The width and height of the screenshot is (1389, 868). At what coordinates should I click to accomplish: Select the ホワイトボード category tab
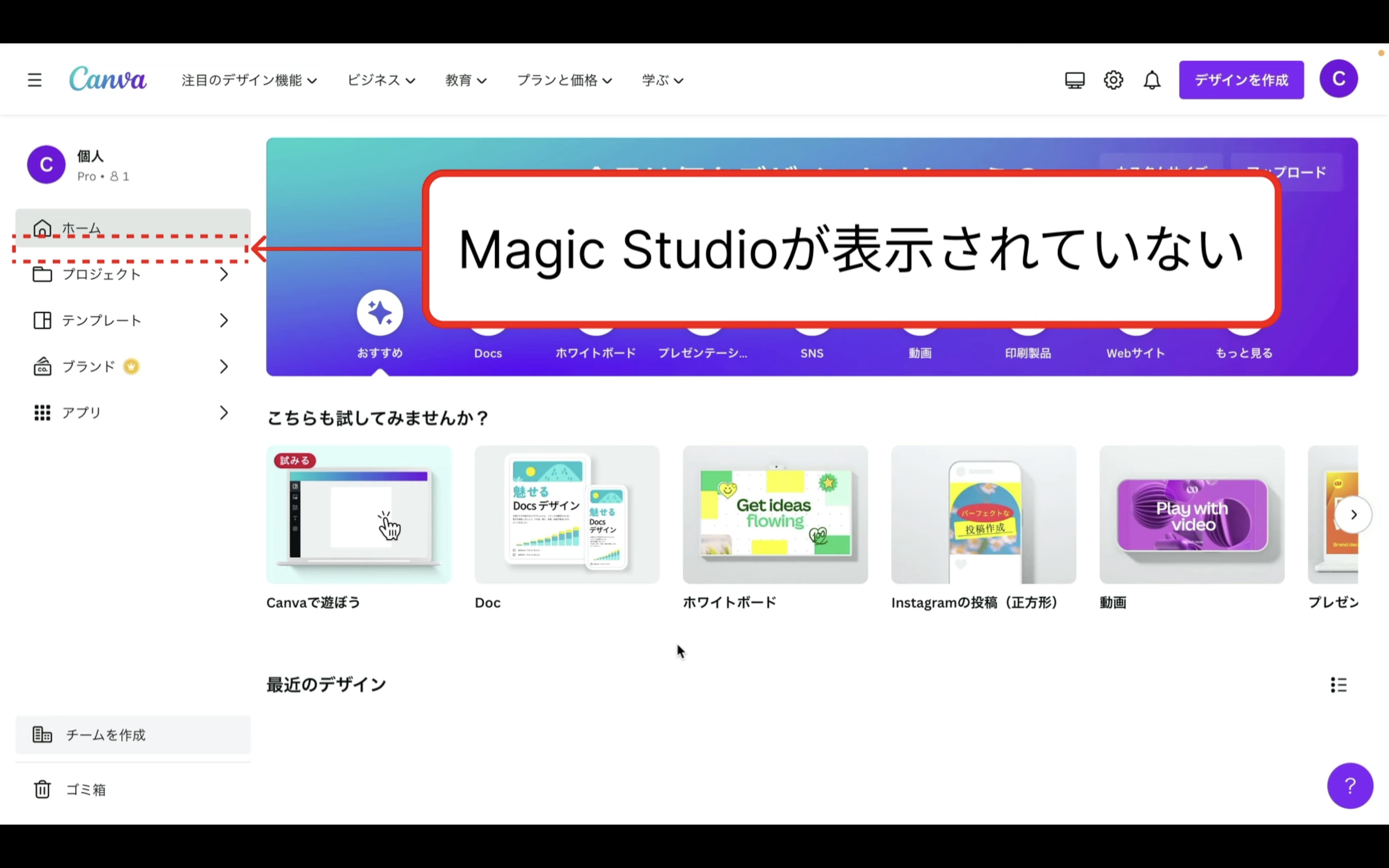pyautogui.click(x=595, y=353)
